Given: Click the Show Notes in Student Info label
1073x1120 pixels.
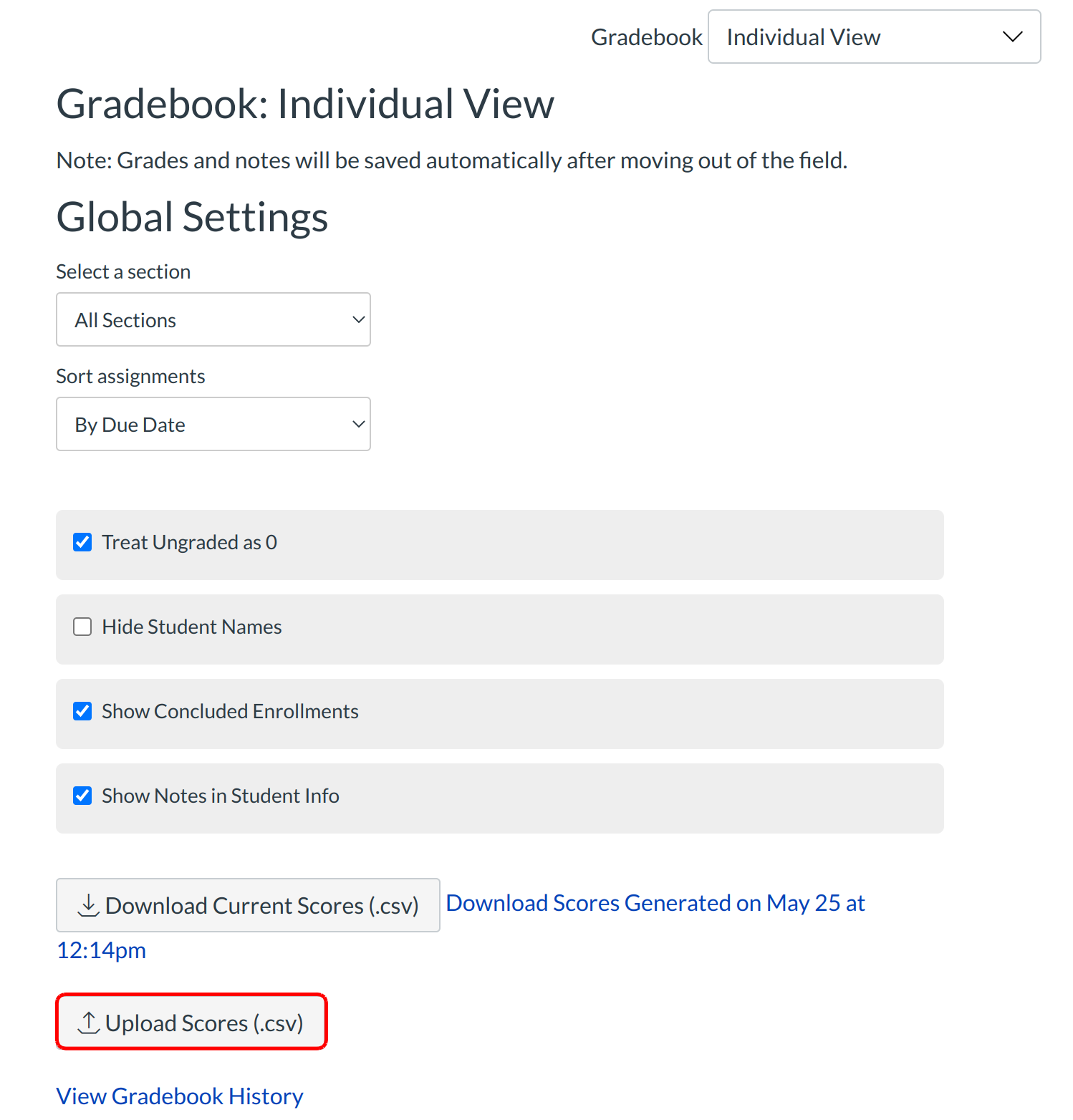Looking at the screenshot, I should pyautogui.click(x=220, y=796).
